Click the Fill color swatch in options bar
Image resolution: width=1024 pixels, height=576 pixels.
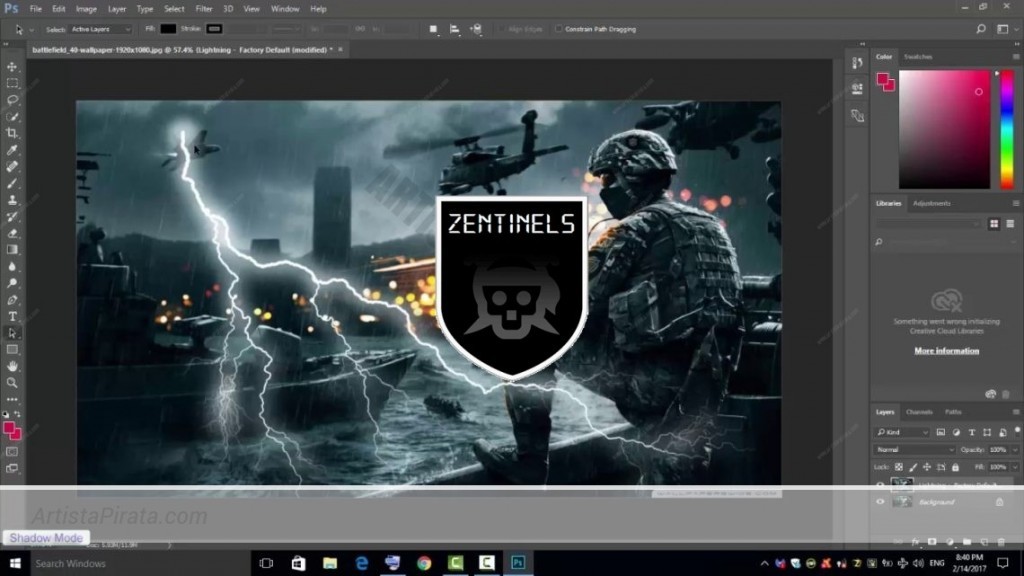pos(168,29)
